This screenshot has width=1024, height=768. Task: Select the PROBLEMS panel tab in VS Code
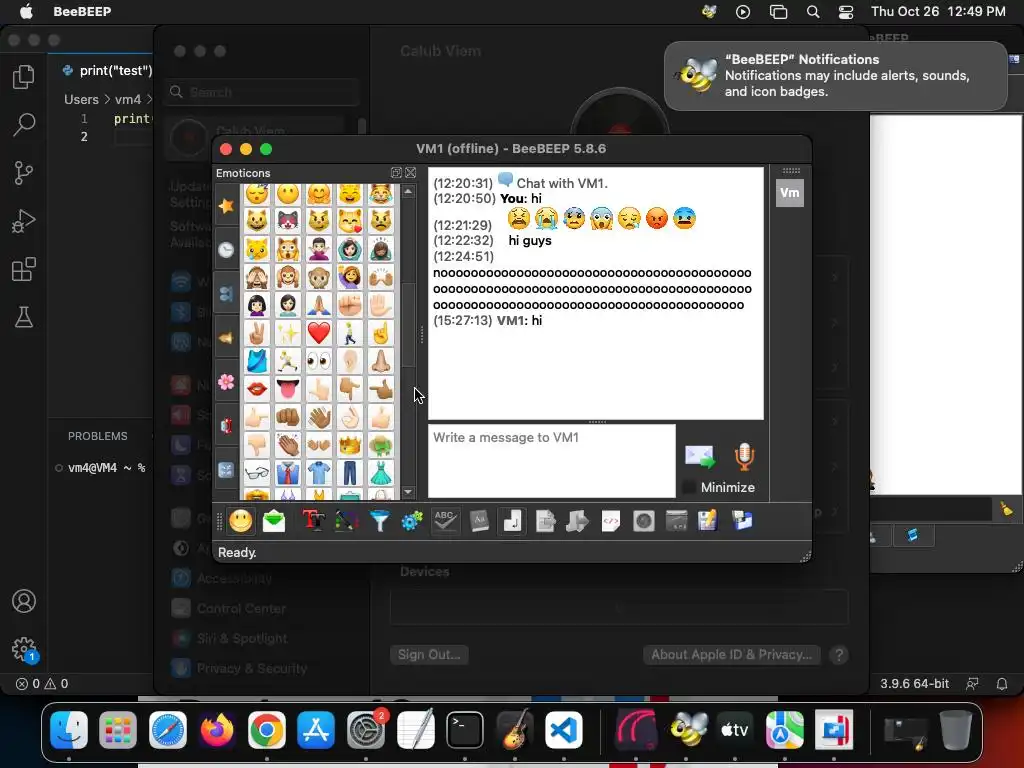pos(98,436)
